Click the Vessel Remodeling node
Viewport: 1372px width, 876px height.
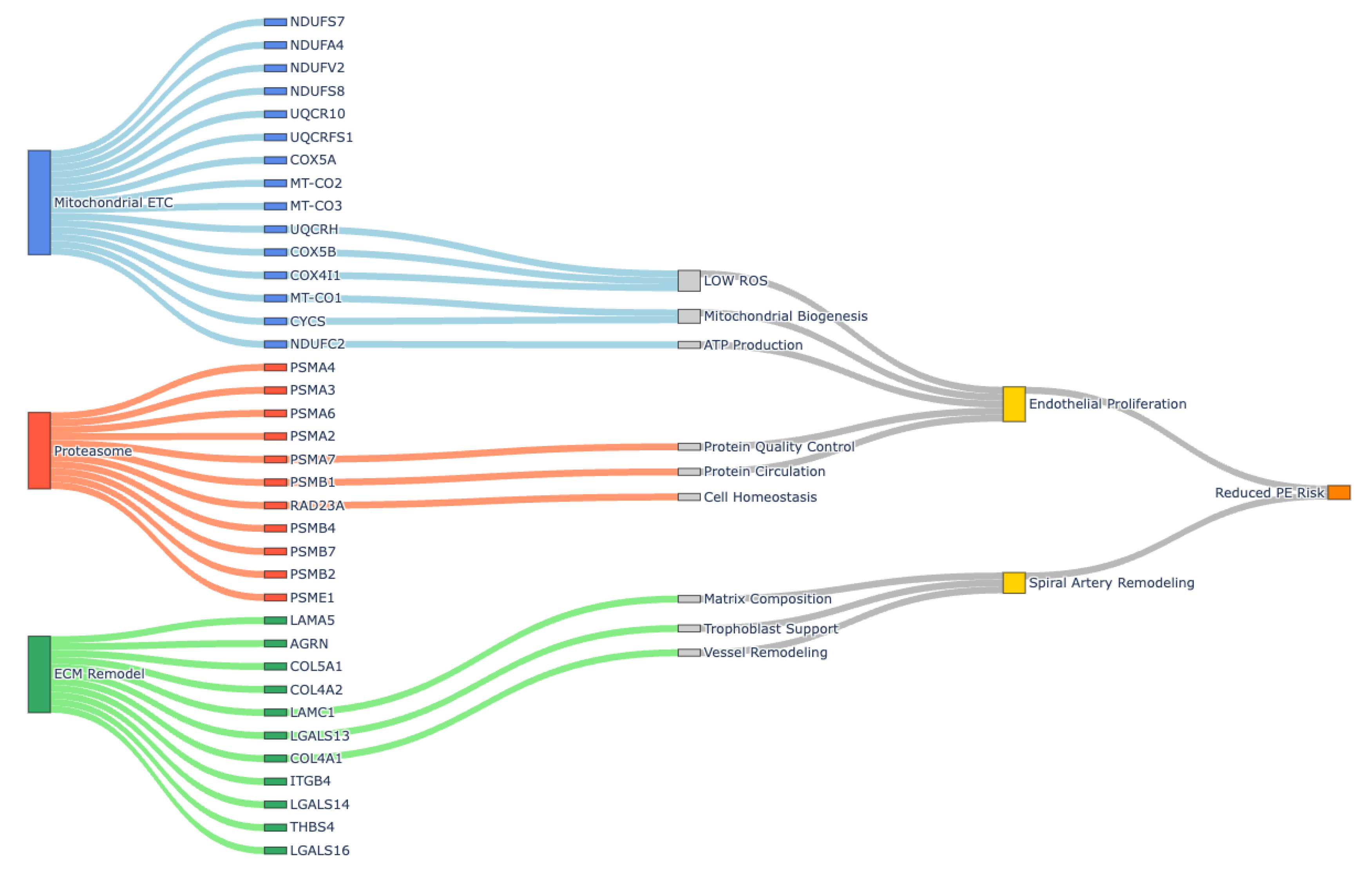(689, 652)
